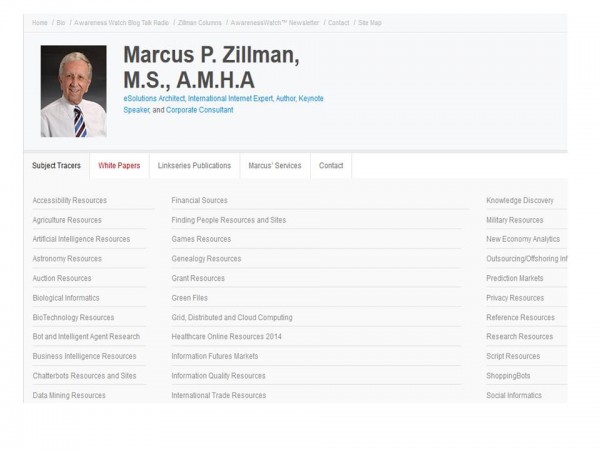Viewport: 600px width, 450px height.
Task: Open the Site Map link
Action: [370, 23]
